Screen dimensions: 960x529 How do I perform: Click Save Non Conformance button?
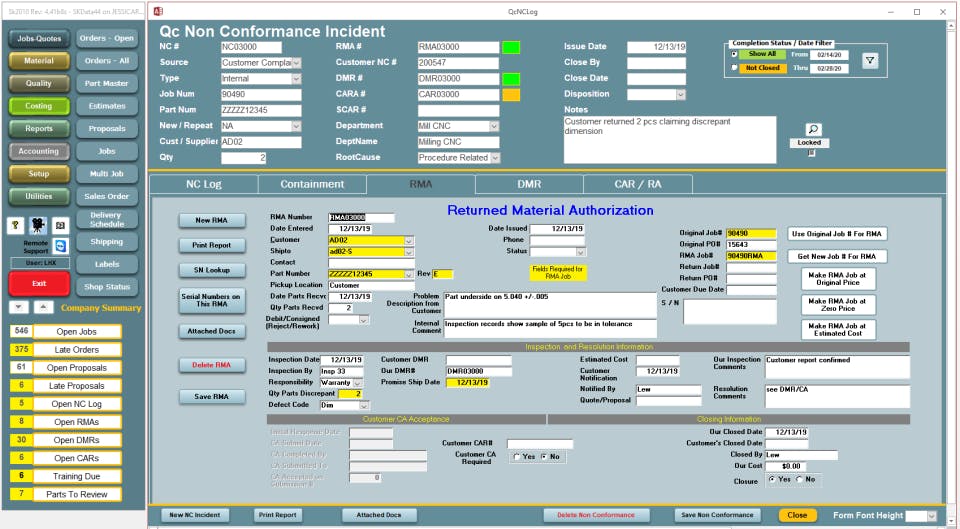tap(718, 515)
